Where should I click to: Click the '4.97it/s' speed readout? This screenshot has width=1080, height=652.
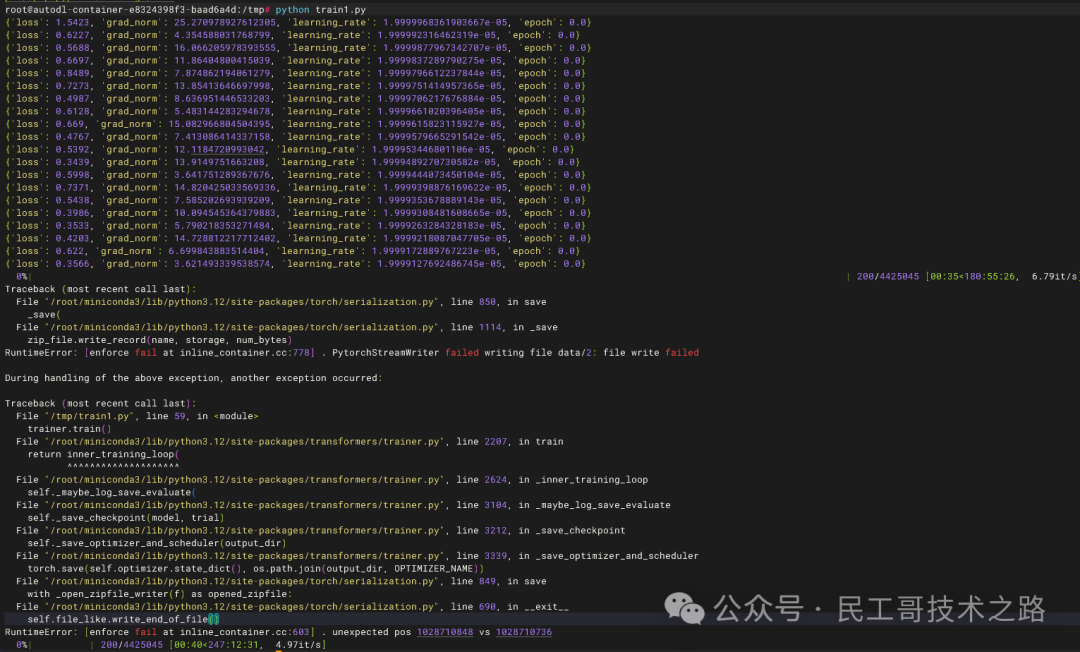(300, 645)
